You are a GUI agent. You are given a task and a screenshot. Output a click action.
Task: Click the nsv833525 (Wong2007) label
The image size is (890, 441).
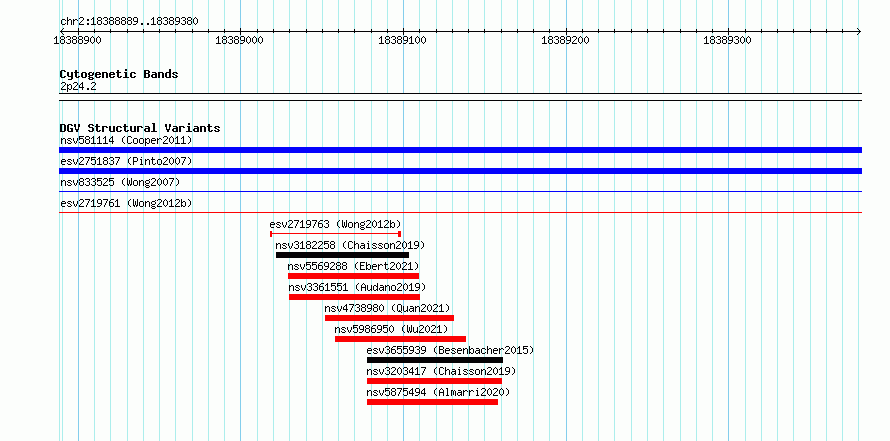pyautogui.click(x=120, y=182)
